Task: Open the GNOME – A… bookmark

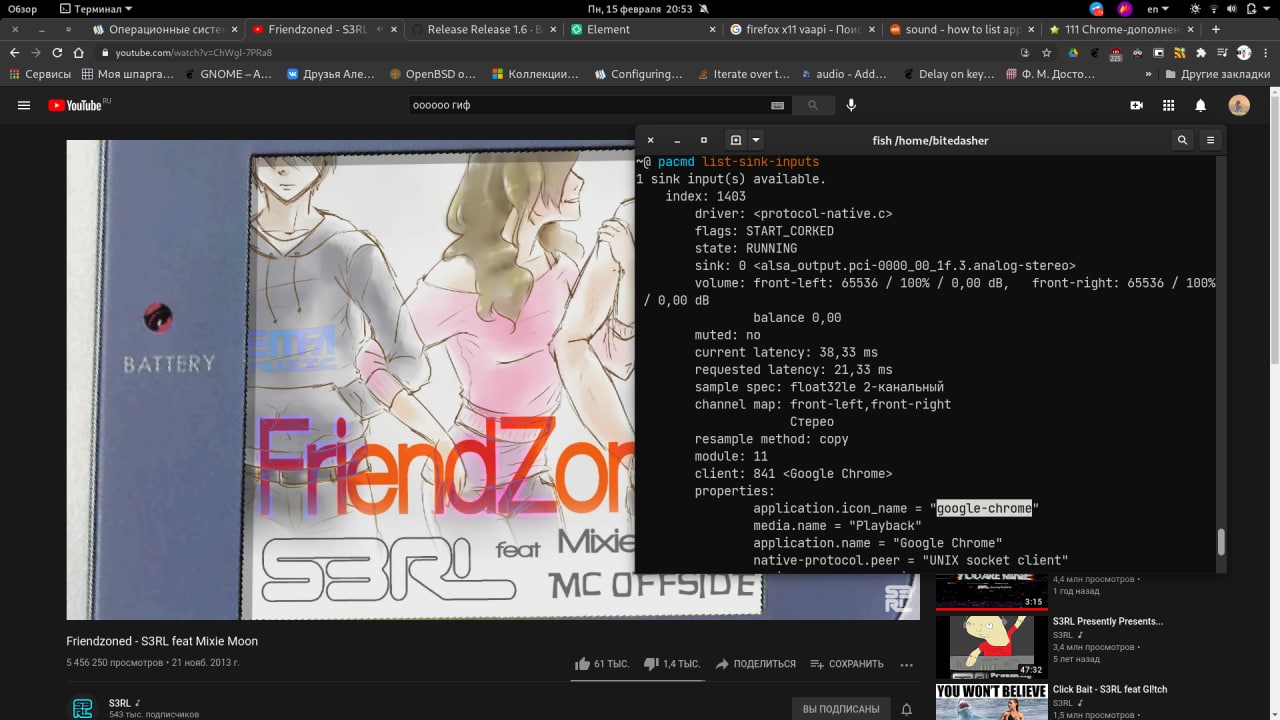Action: (229, 74)
